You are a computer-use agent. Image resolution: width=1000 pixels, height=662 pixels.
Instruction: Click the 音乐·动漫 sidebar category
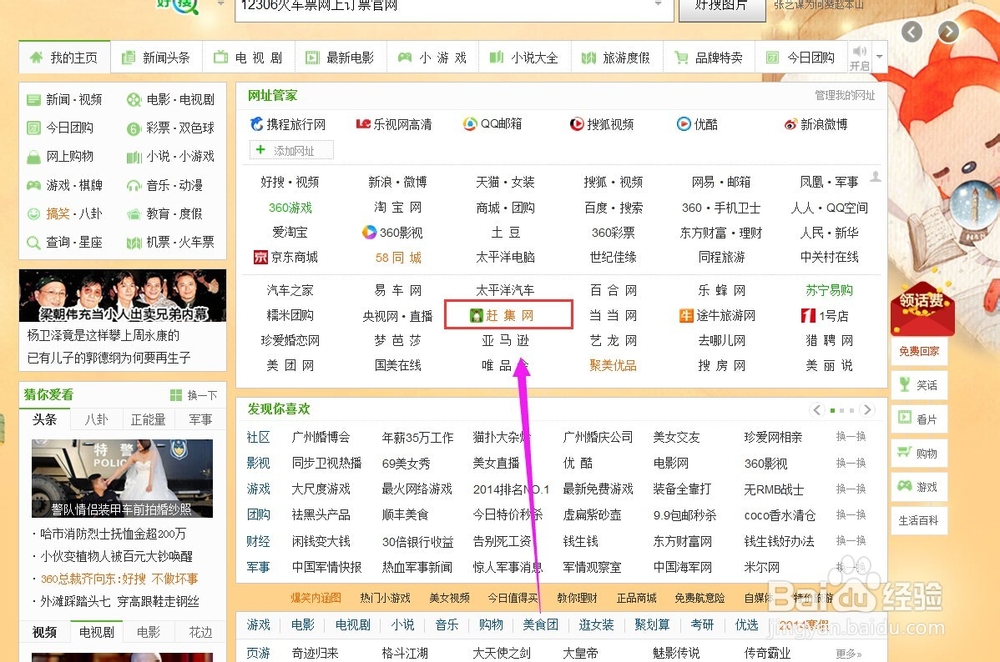[165, 185]
